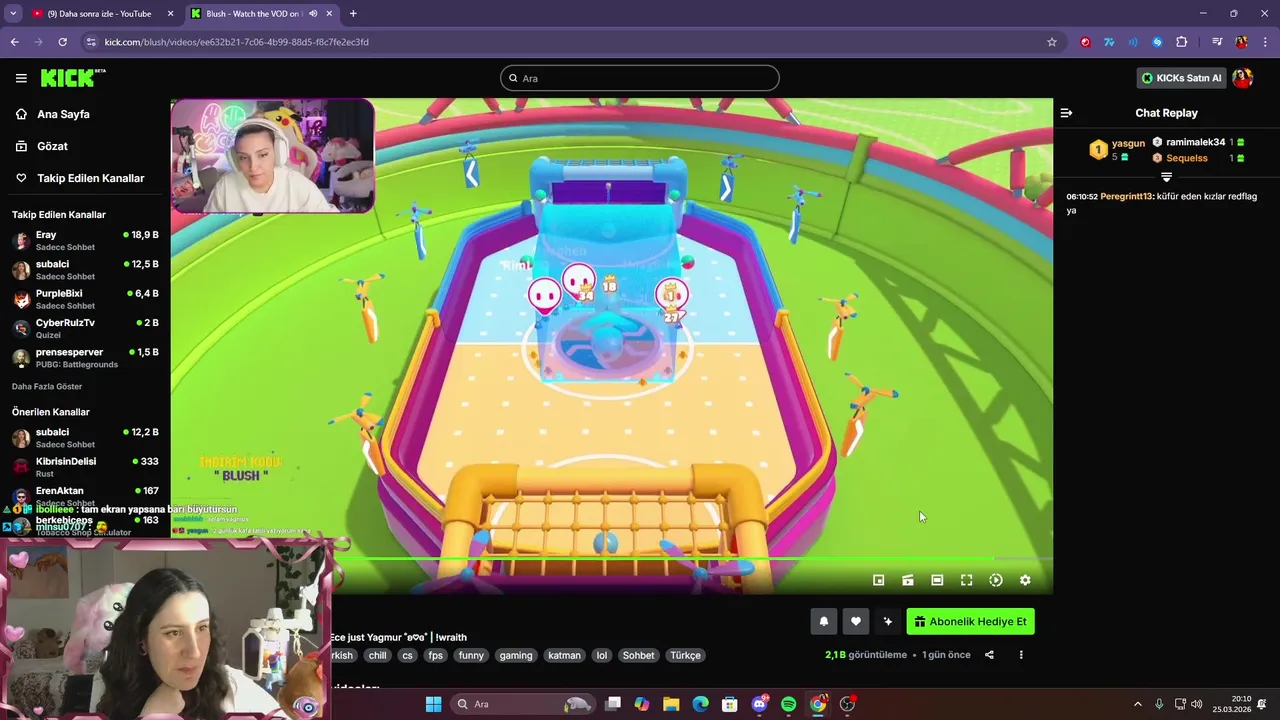Mute the Blush VOD tab audio
The height and width of the screenshot is (720, 1280).
(x=313, y=14)
